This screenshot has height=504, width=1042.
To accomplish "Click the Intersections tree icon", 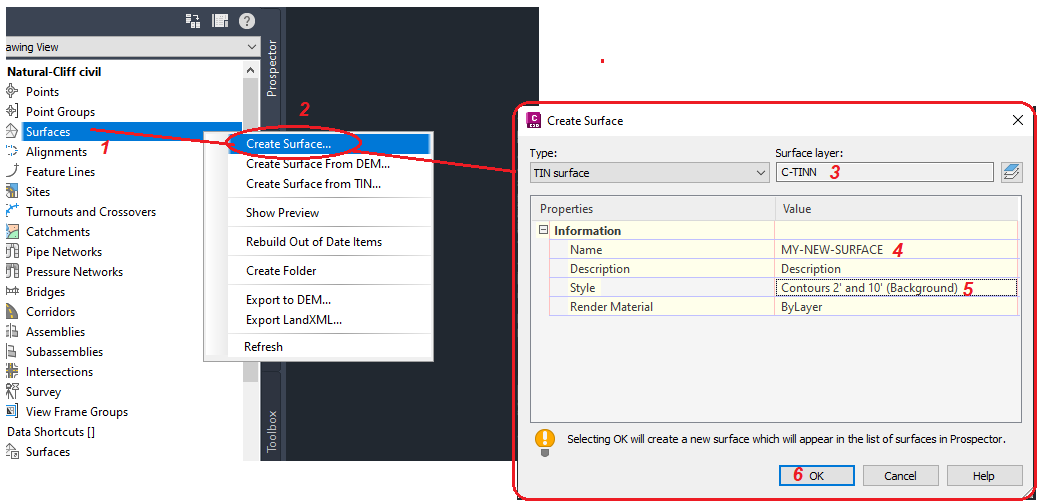I will 12,371.
